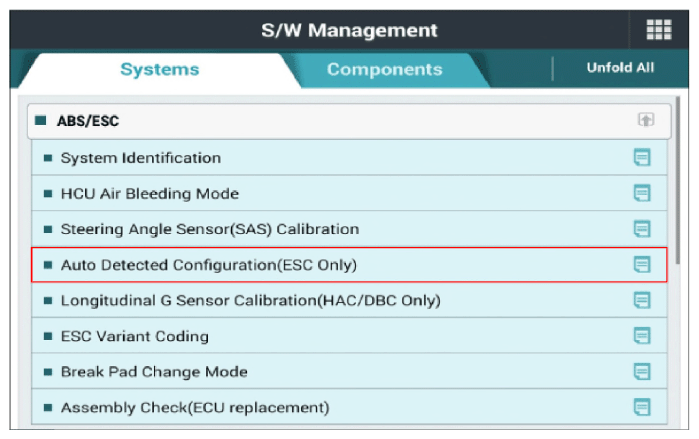
Task: Select Longitudinal G Sensor Calibration(HAC/DBC Only)
Action: (349, 300)
